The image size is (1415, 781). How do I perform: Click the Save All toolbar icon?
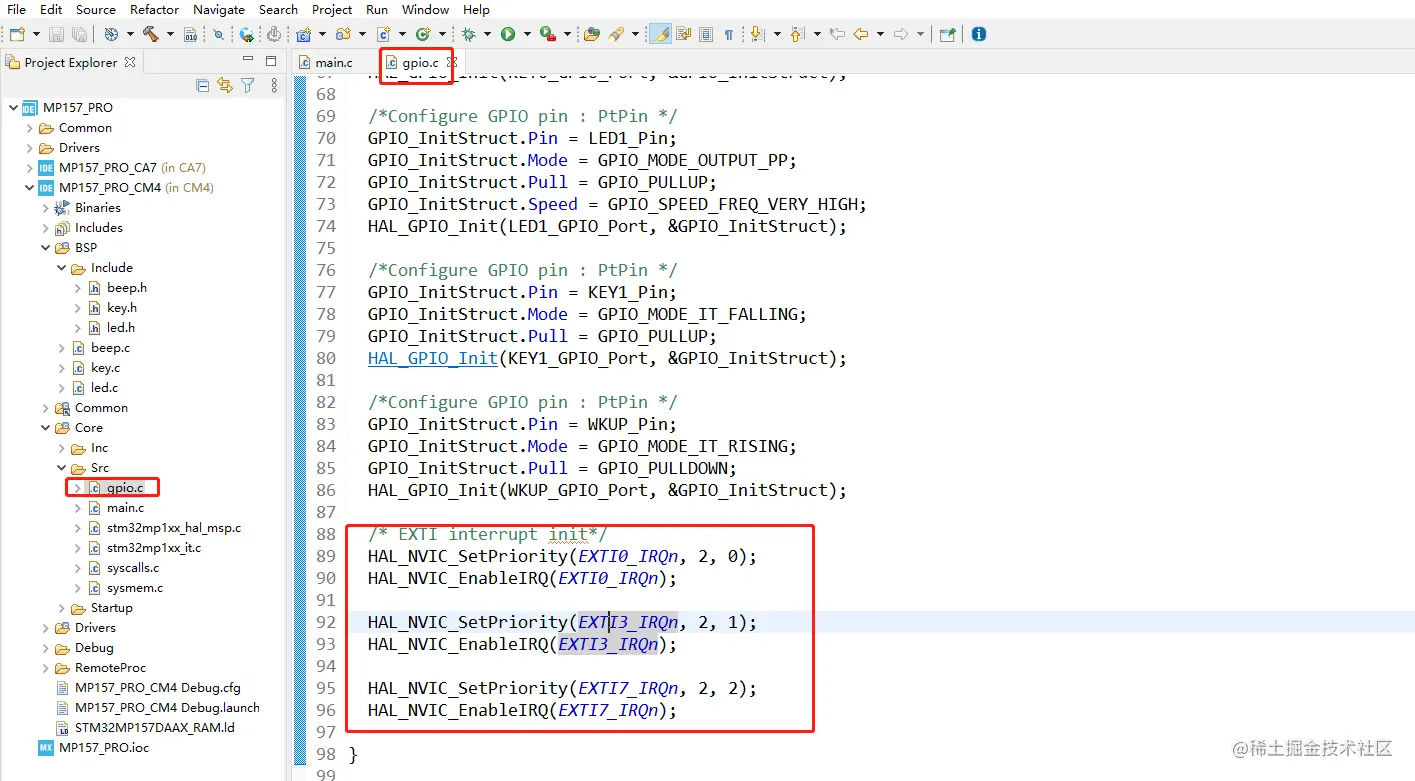[79, 34]
